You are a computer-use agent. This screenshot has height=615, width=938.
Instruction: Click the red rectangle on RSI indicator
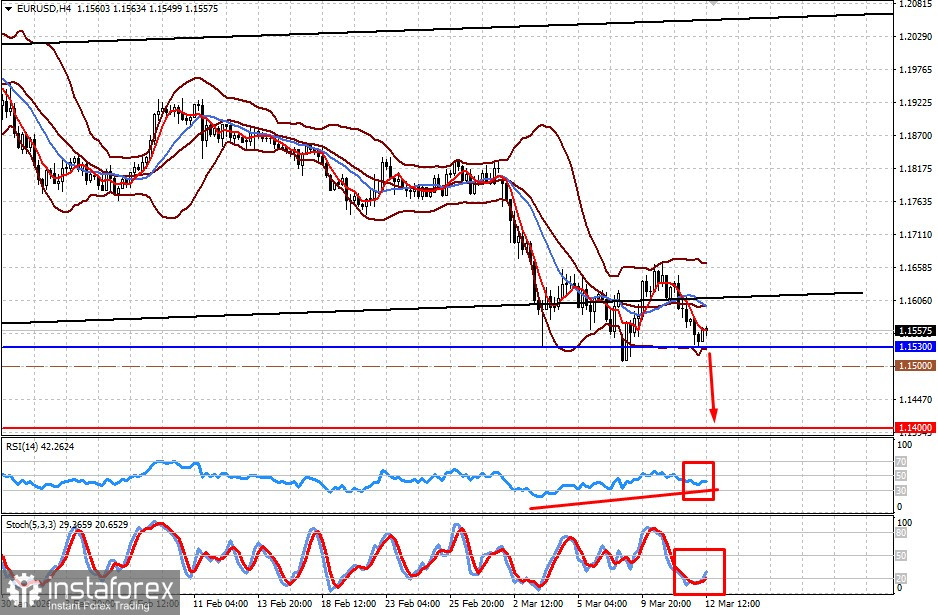pyautogui.click(x=699, y=480)
